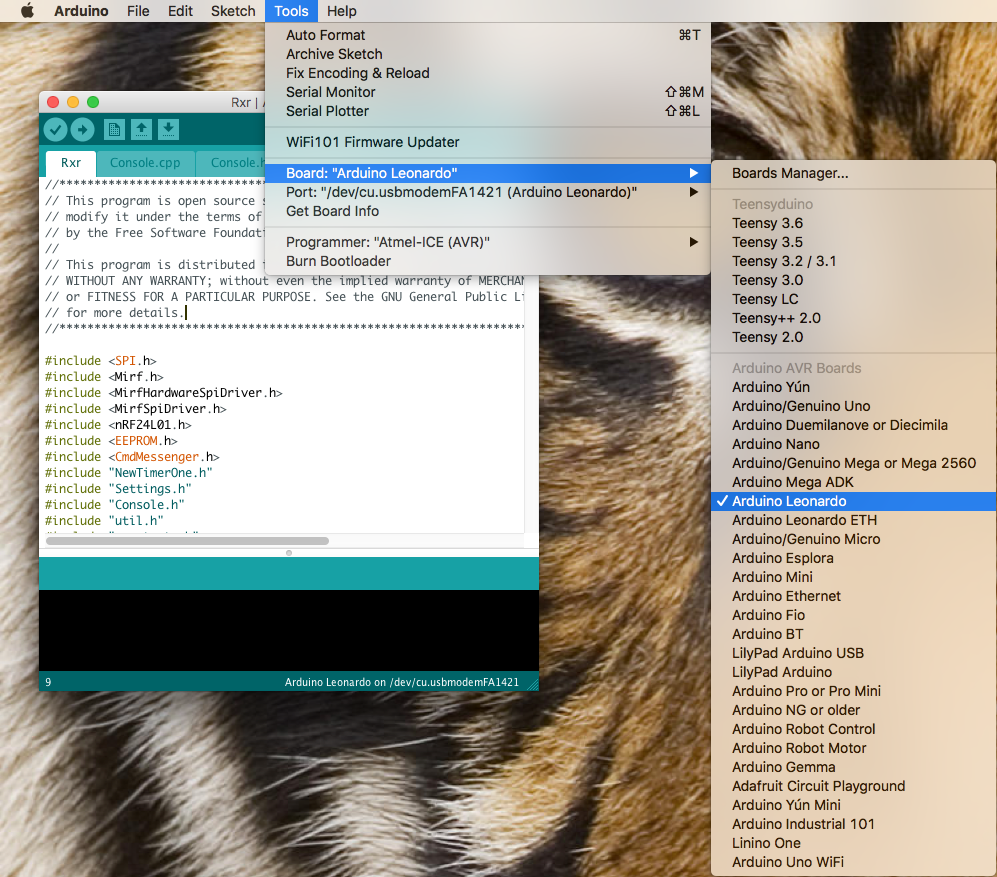997x877 pixels.
Task: Choose Arduino BT board
Action: pyautogui.click(x=854, y=634)
